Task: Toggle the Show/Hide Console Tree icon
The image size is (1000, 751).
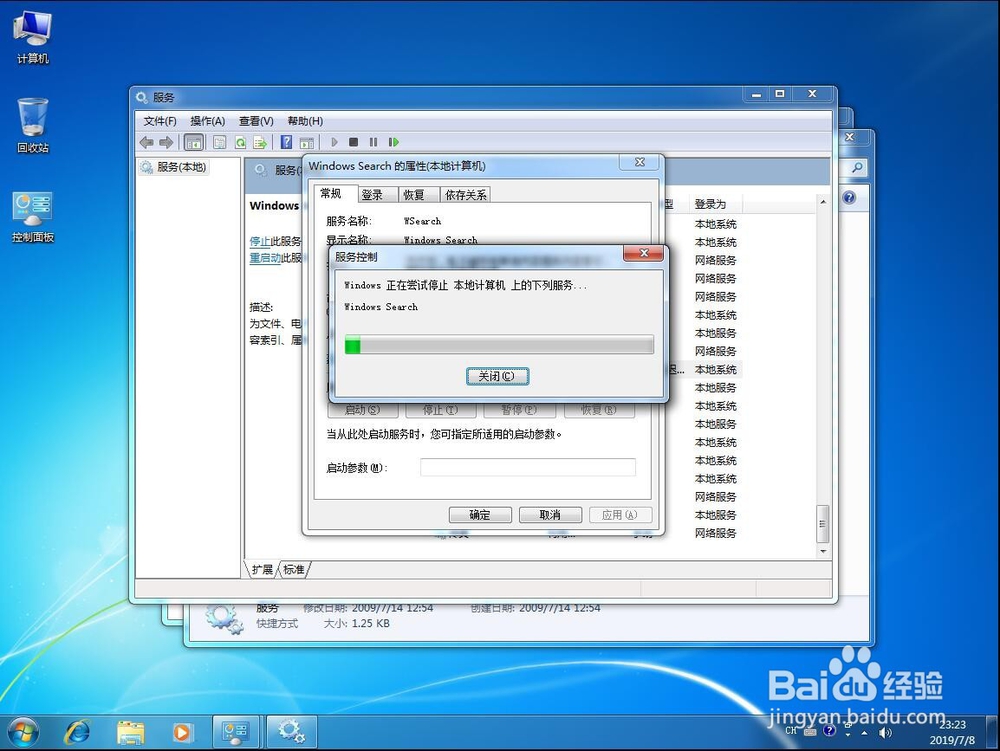Action: point(193,142)
